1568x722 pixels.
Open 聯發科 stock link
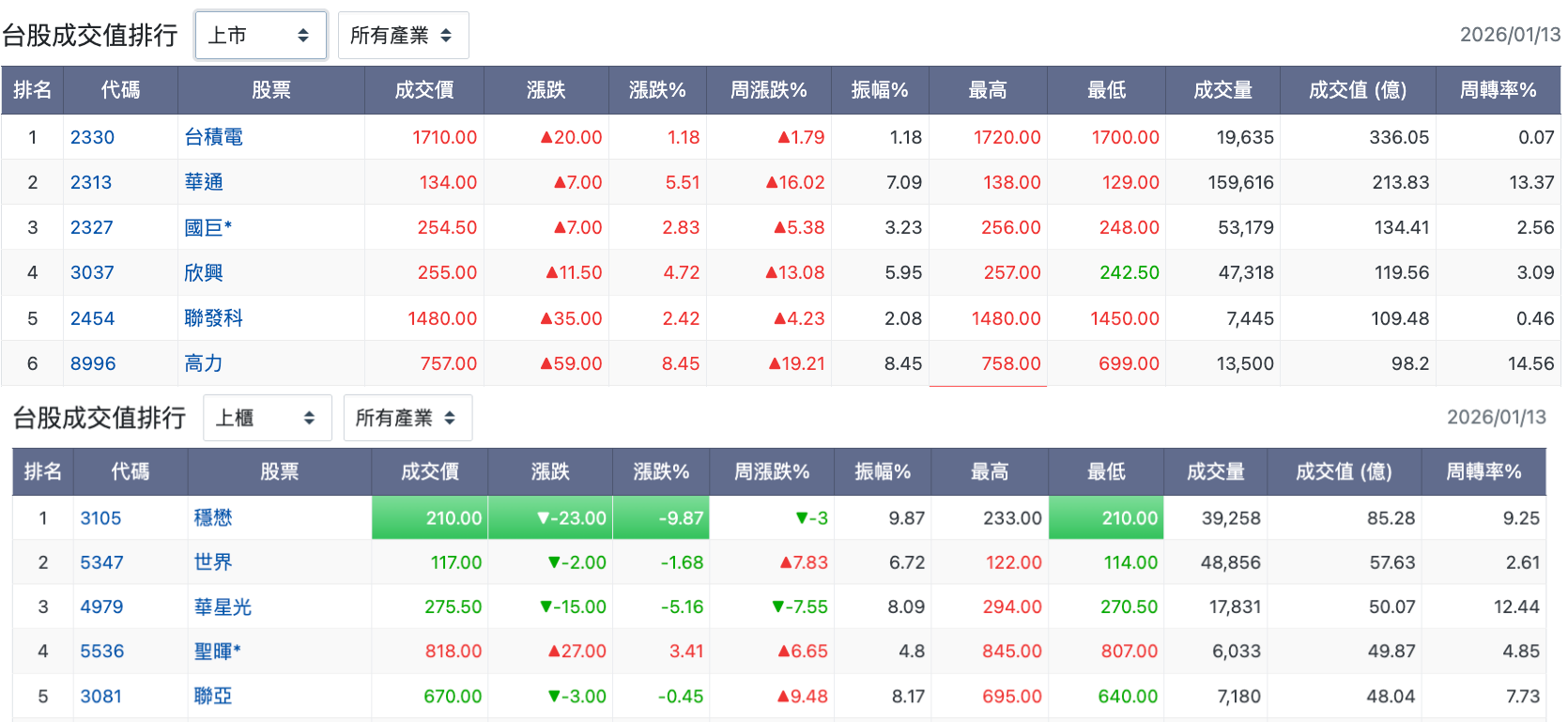pos(213,318)
